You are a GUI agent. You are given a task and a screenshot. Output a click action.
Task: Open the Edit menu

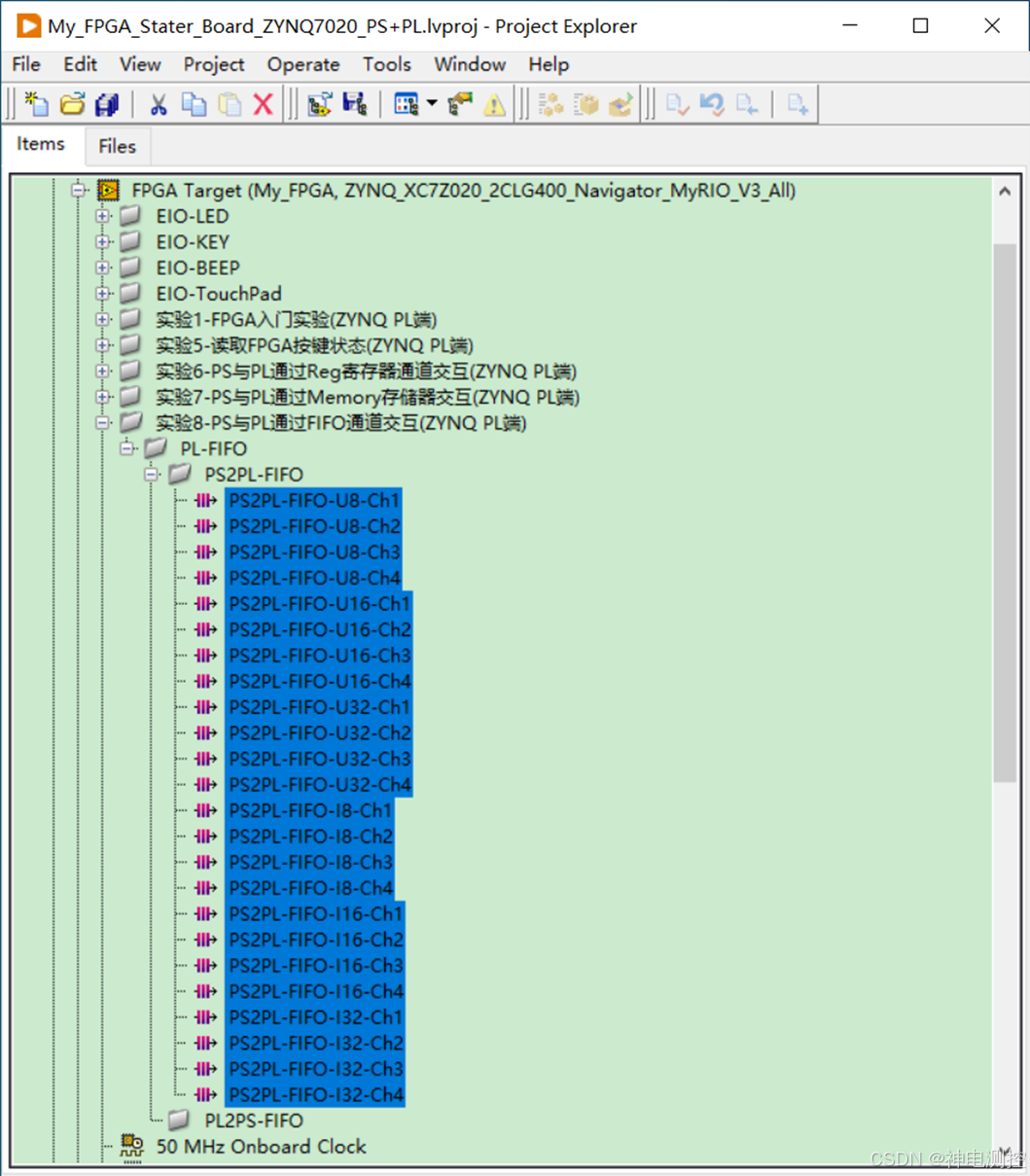tap(80, 64)
